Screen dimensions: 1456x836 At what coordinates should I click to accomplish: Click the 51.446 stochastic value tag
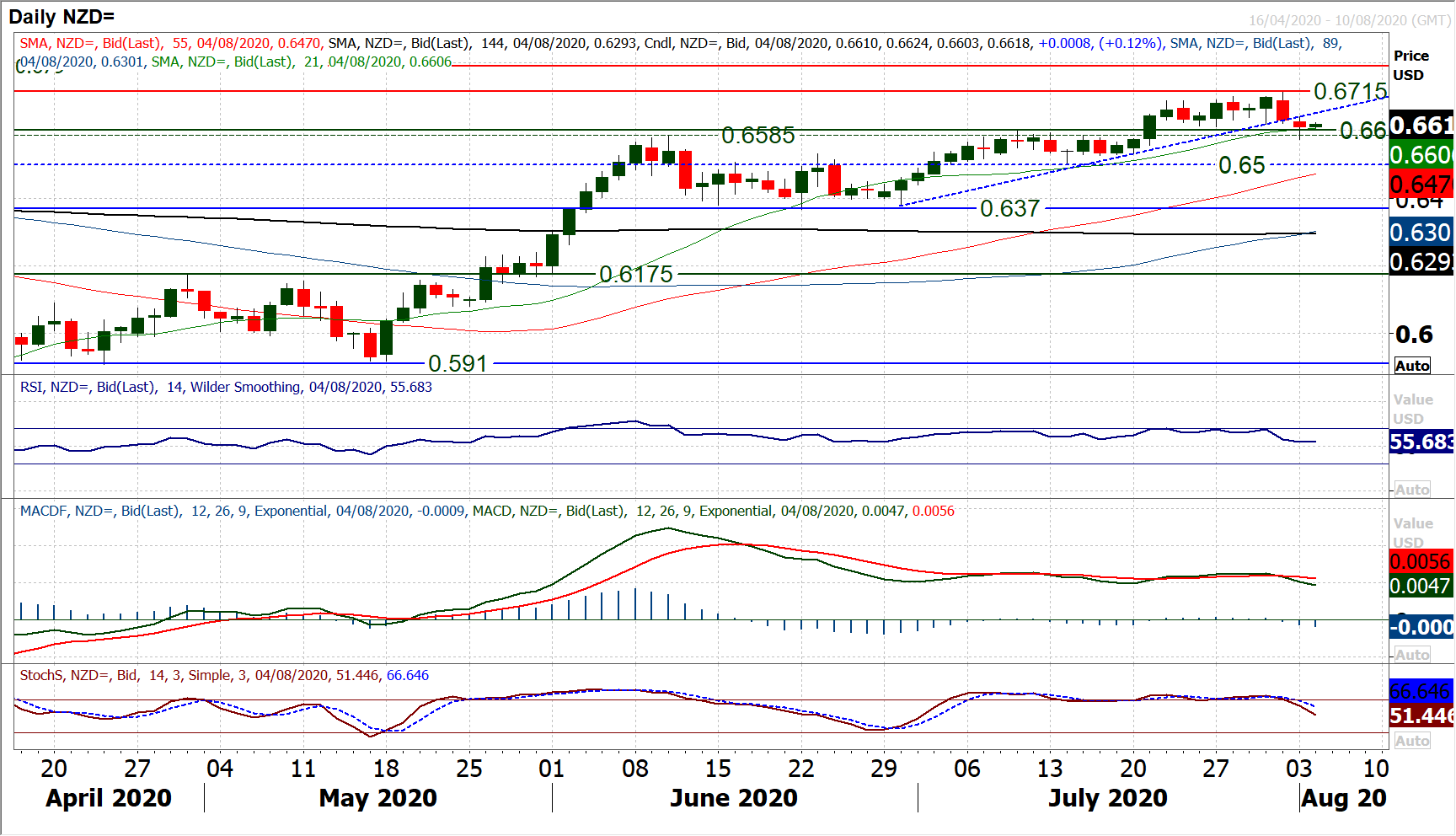click(x=1421, y=715)
